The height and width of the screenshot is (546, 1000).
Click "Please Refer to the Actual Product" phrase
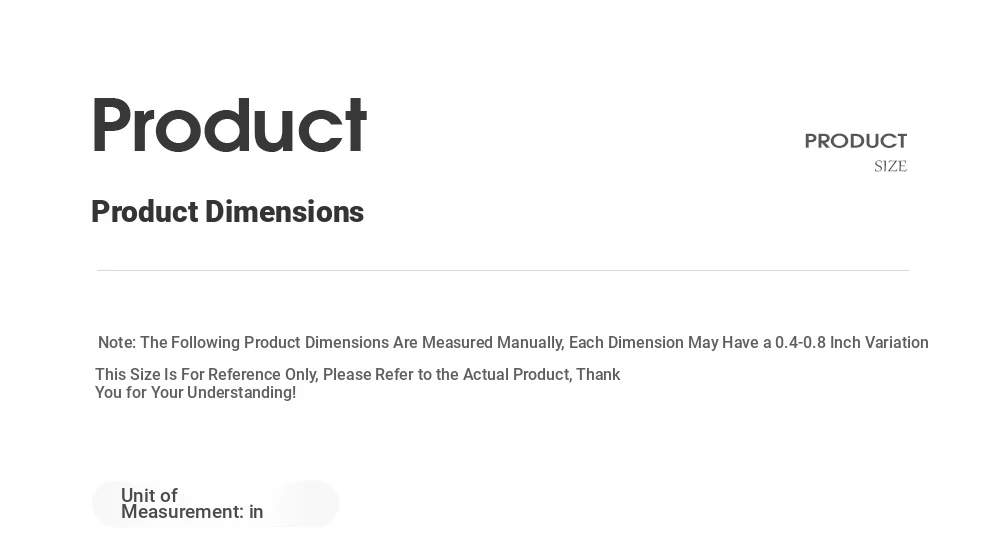(x=447, y=374)
